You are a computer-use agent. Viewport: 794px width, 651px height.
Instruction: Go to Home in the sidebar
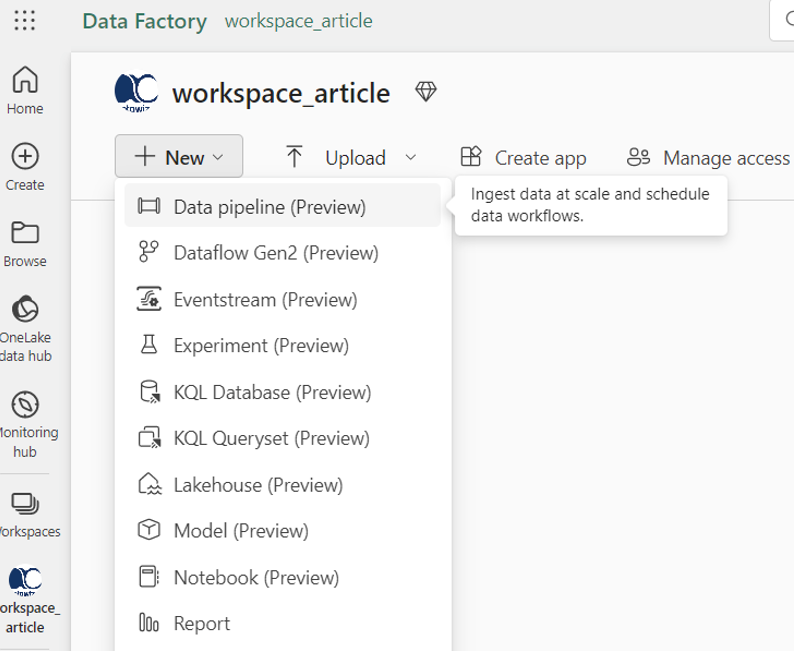click(25, 89)
